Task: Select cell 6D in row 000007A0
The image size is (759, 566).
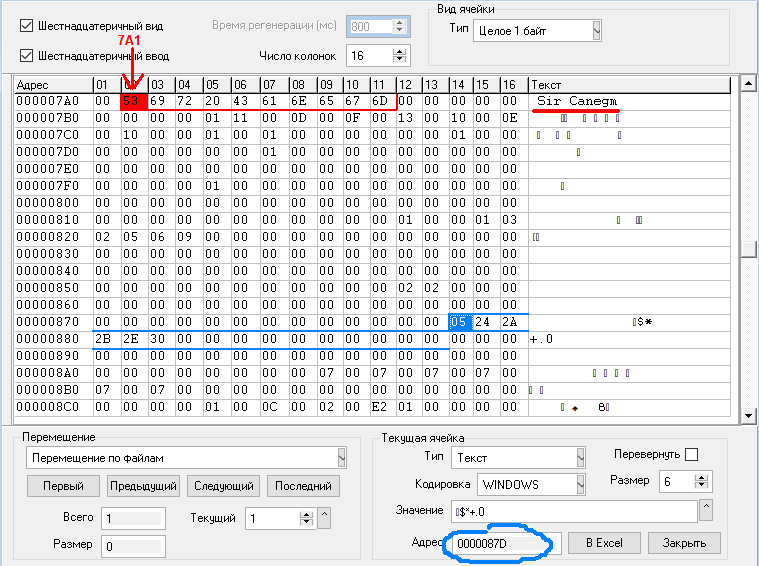Action: pyautogui.click(x=382, y=101)
